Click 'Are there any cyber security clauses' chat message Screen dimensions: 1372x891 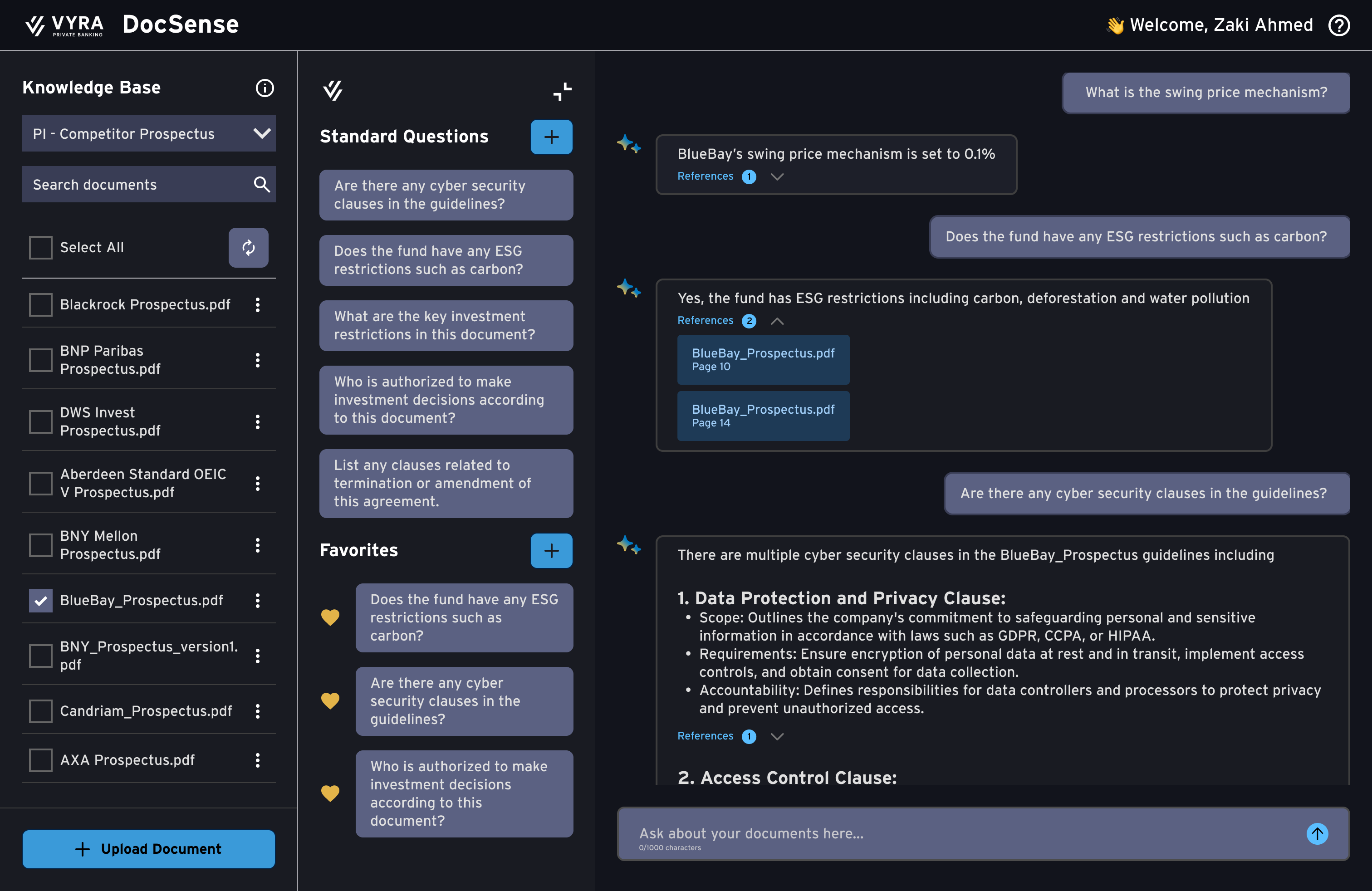pos(1147,493)
